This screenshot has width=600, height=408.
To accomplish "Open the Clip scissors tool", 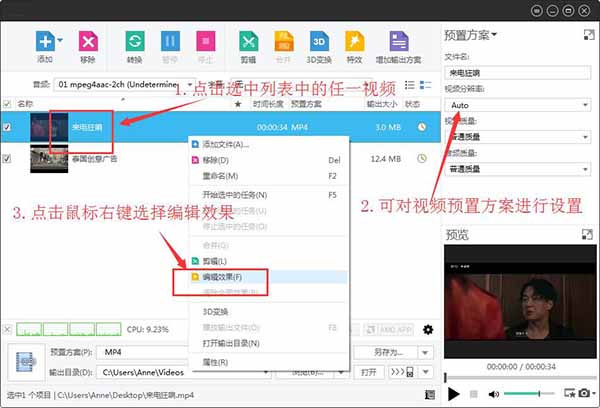I will click(248, 41).
